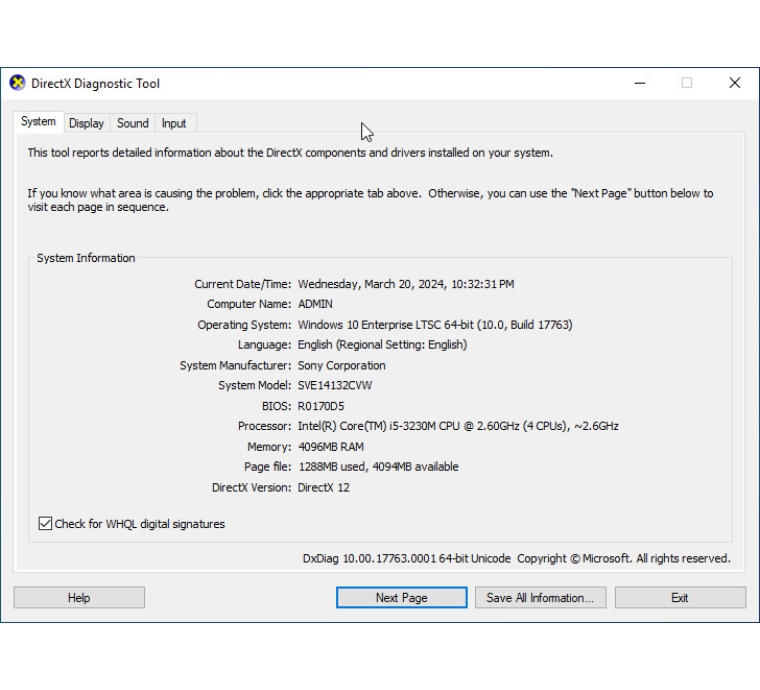Select the Computer Name value ADMIN

(x=315, y=304)
